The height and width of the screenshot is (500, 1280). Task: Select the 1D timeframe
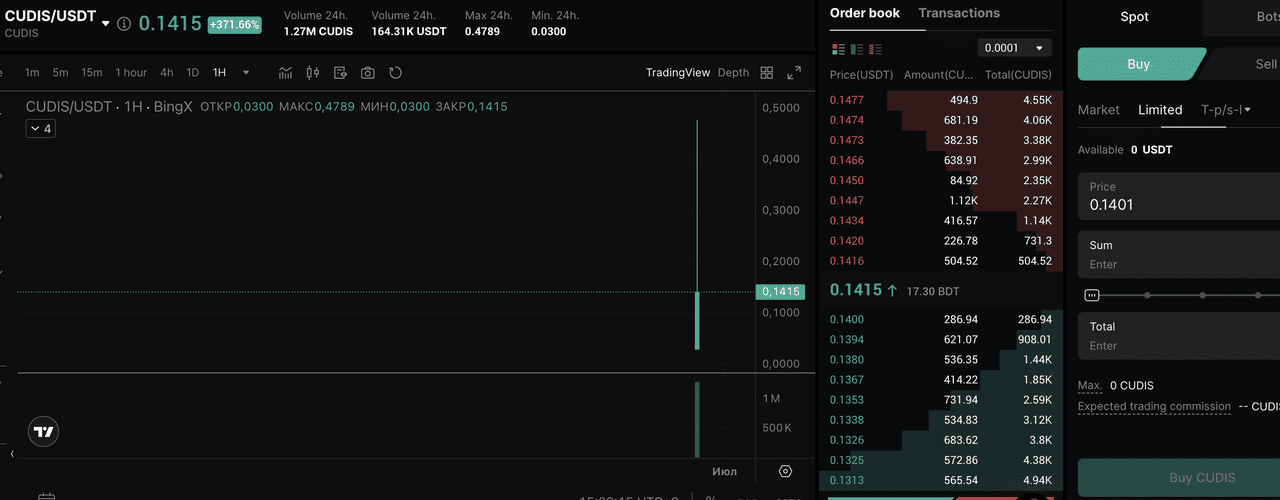point(193,73)
